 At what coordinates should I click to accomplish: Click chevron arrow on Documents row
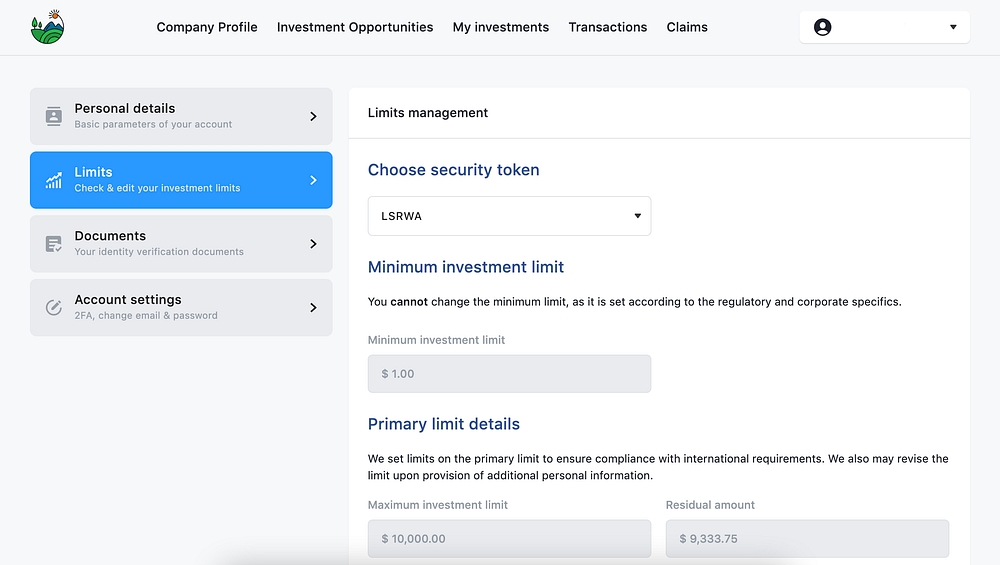click(x=313, y=244)
